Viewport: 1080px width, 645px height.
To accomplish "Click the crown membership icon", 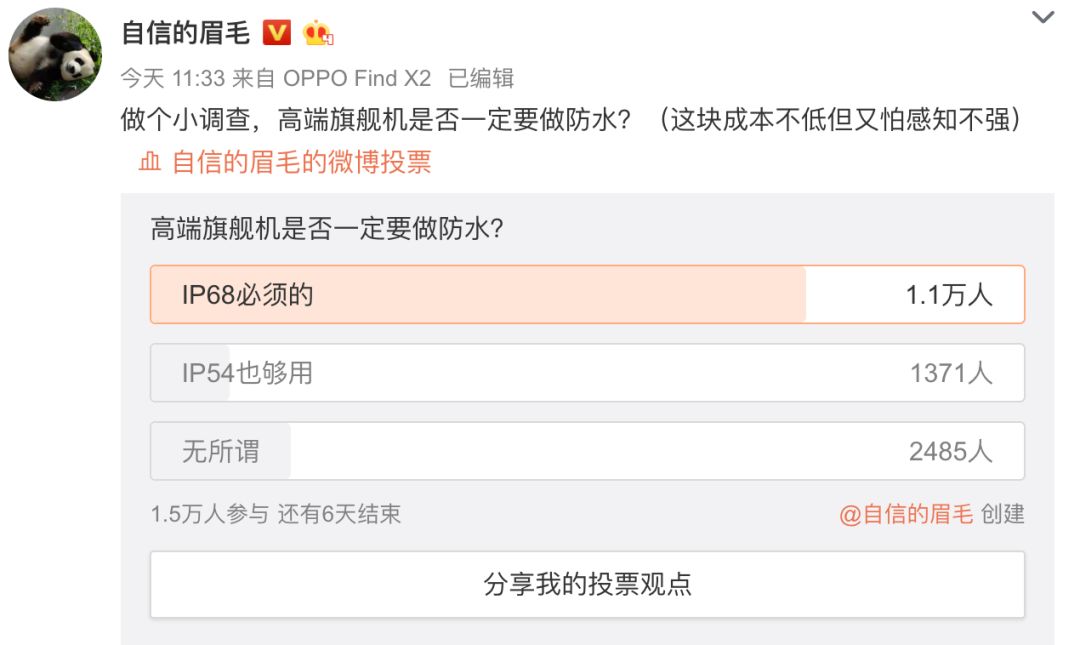I will tap(318, 33).
